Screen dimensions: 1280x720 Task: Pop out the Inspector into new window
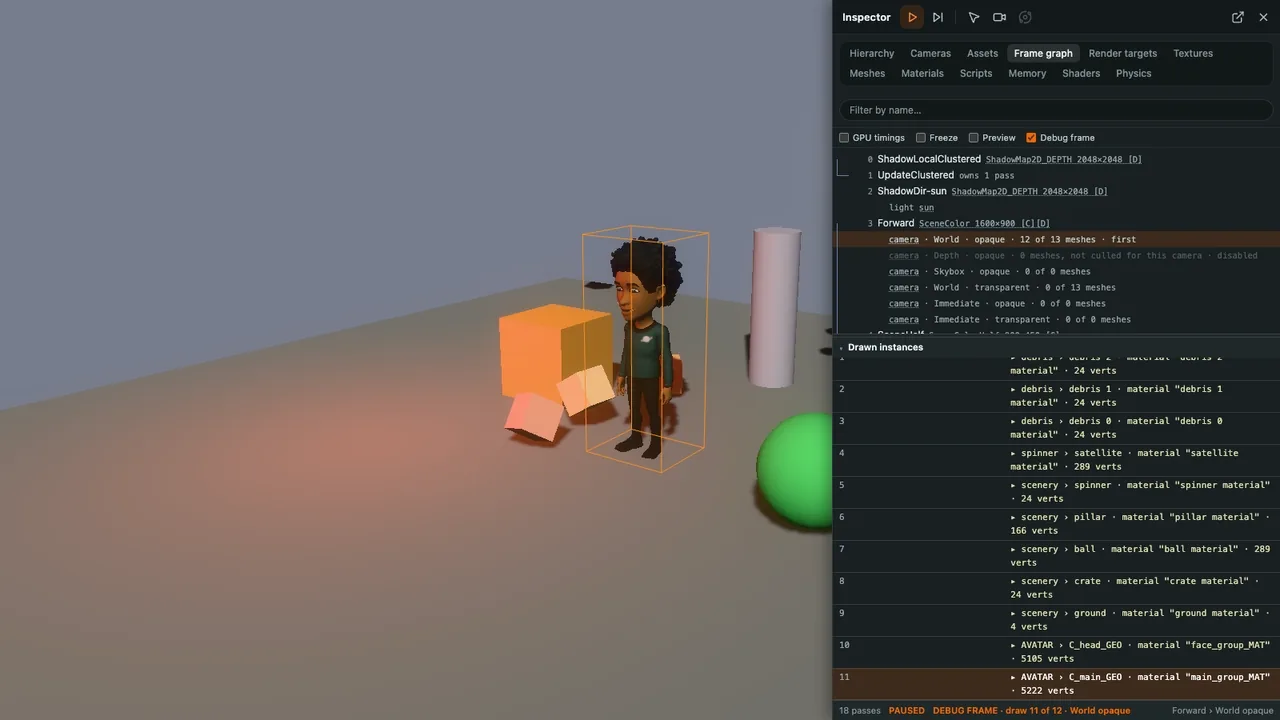[x=1238, y=17]
